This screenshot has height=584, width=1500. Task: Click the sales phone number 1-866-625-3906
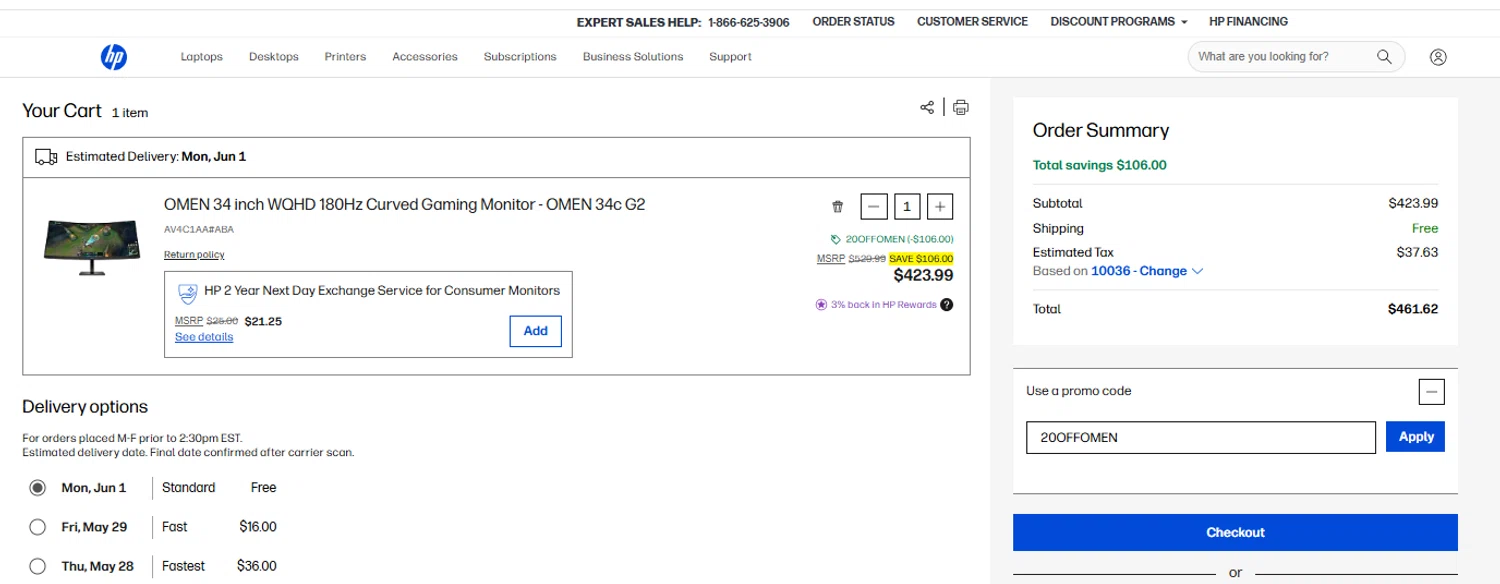[x=748, y=22]
